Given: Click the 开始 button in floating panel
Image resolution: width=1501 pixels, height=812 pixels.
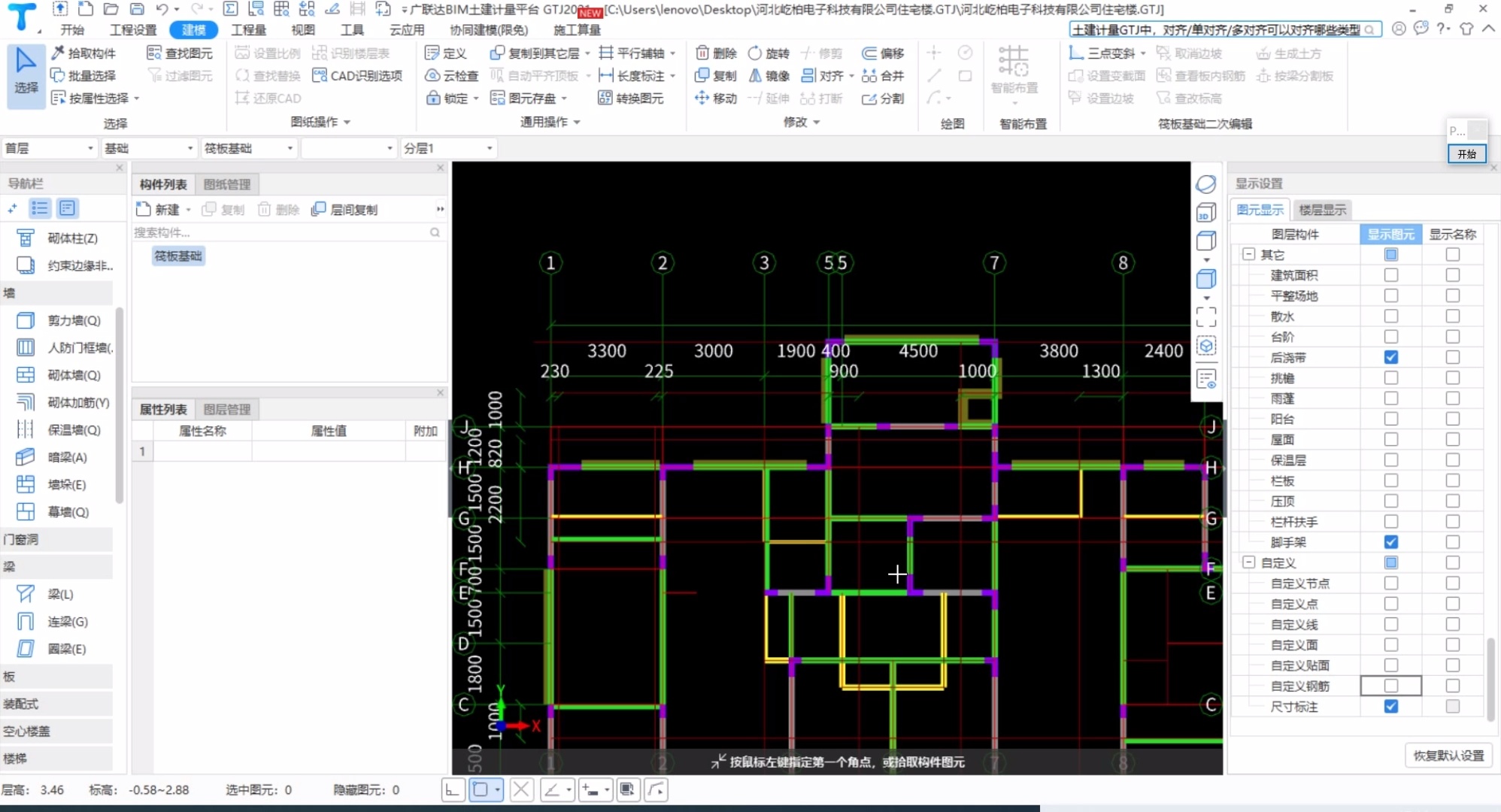Looking at the screenshot, I should pos(1466,154).
